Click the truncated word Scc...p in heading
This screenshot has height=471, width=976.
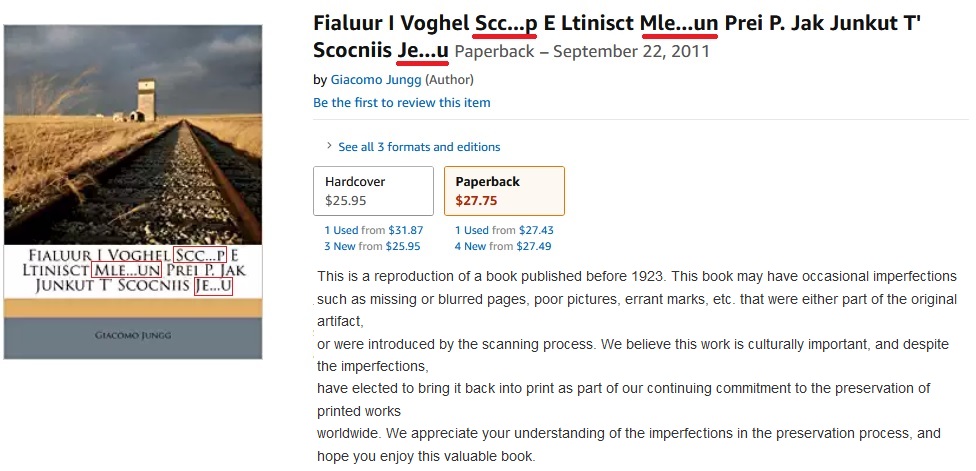point(506,23)
